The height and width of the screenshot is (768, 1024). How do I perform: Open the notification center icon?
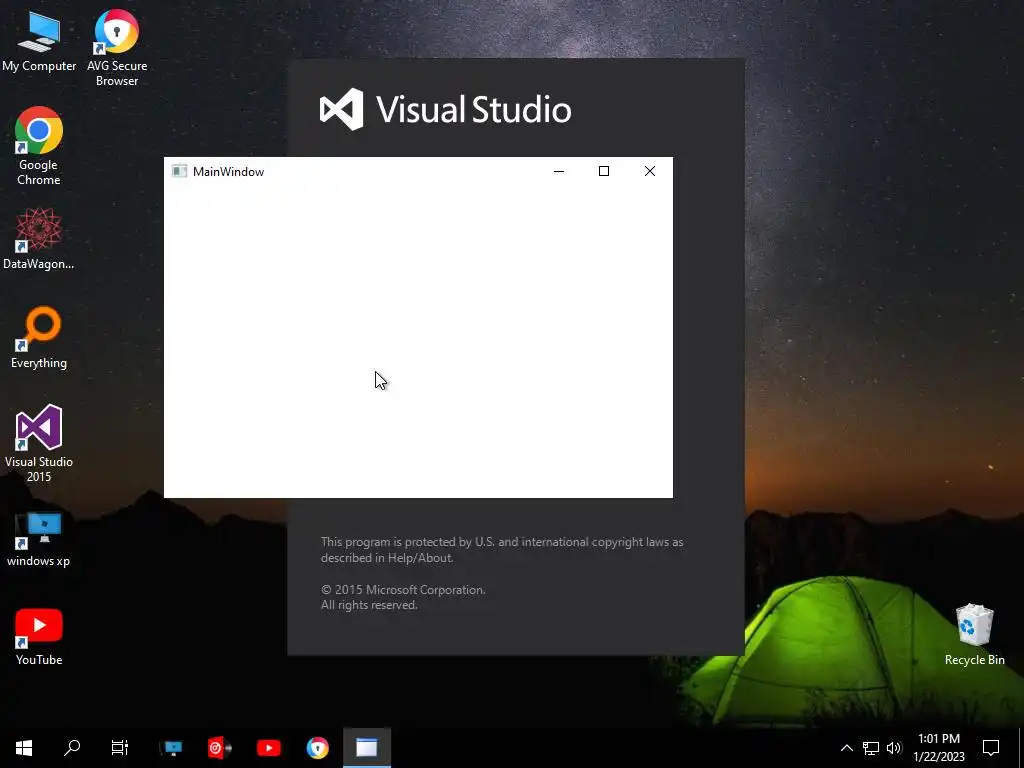click(x=991, y=748)
